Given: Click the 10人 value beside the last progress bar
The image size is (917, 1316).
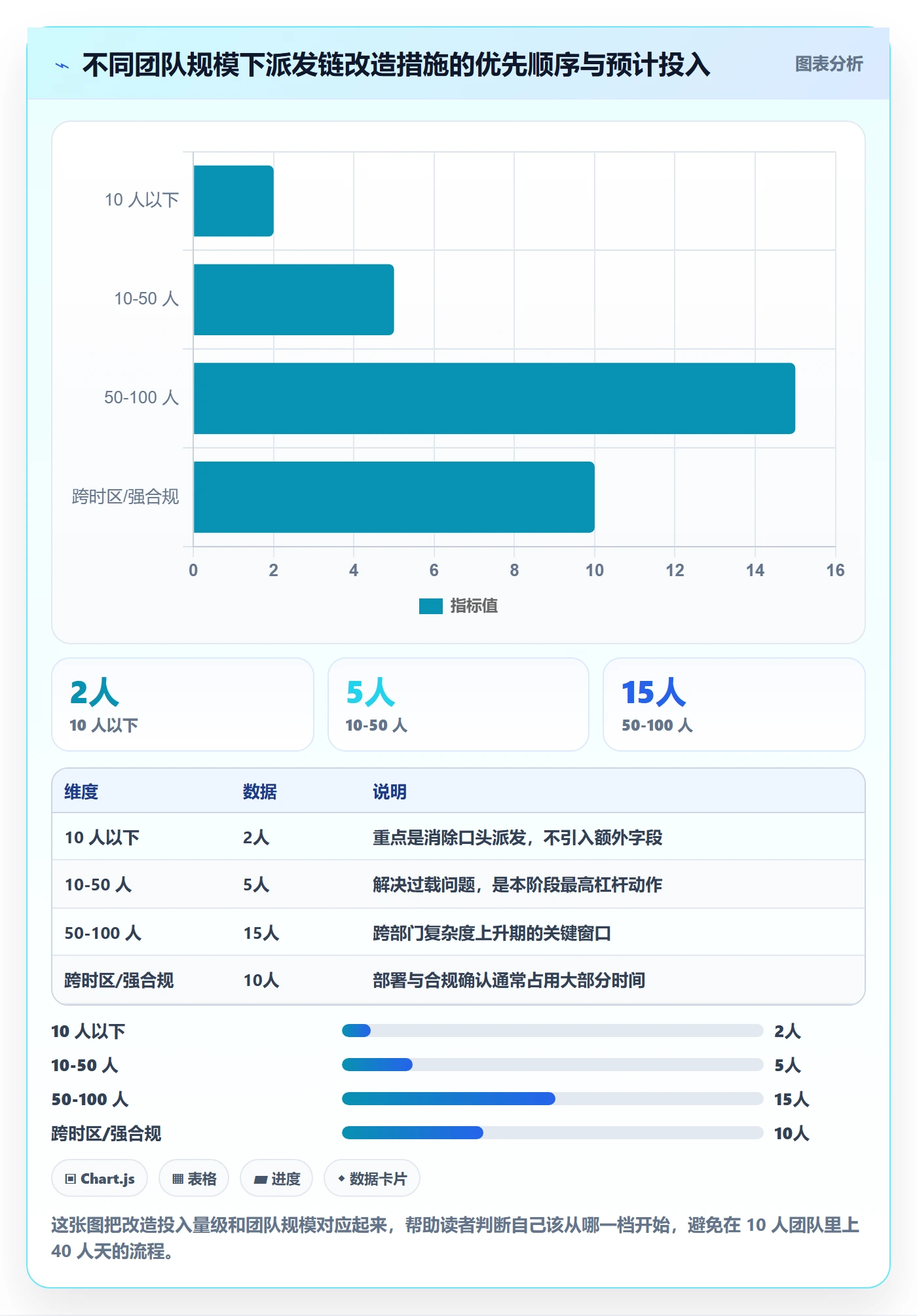Looking at the screenshot, I should click(x=792, y=1133).
